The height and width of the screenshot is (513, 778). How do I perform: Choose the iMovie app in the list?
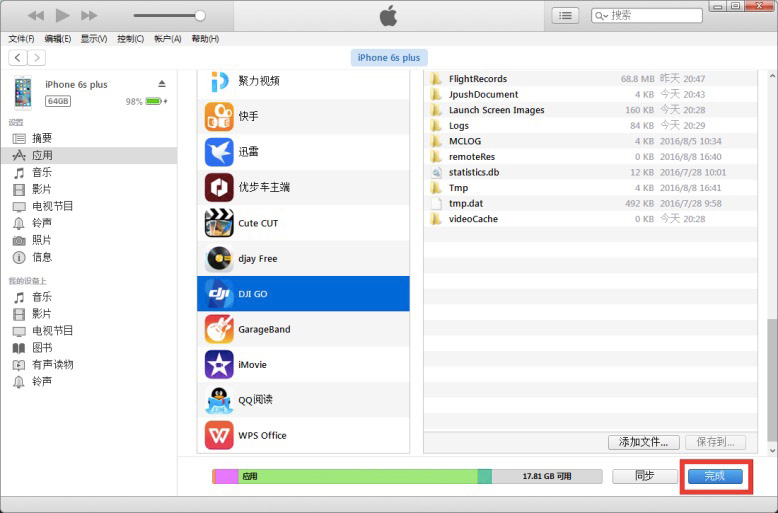pyautogui.click(x=252, y=364)
